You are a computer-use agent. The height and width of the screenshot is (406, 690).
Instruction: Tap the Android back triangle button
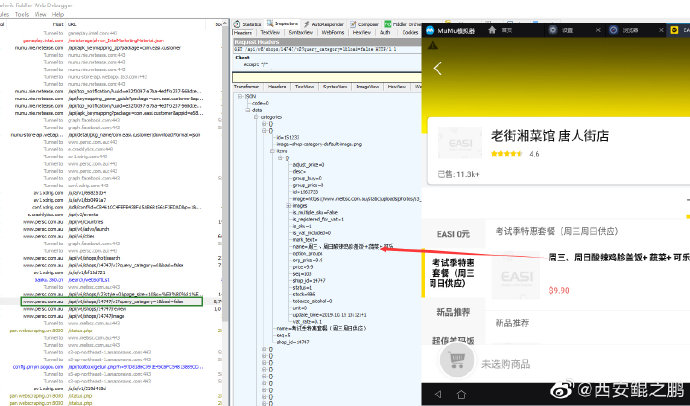coord(437,395)
